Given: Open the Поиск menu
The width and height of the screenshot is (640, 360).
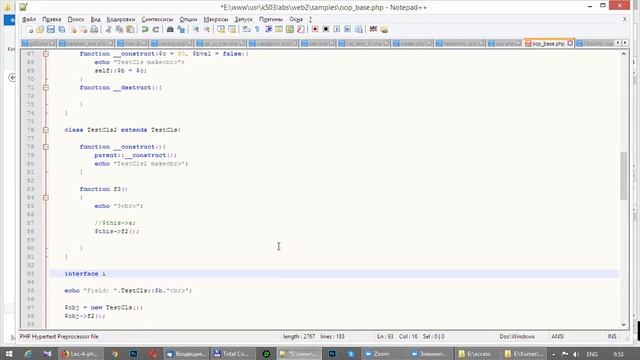Looking at the screenshot, I should pos(76,19).
